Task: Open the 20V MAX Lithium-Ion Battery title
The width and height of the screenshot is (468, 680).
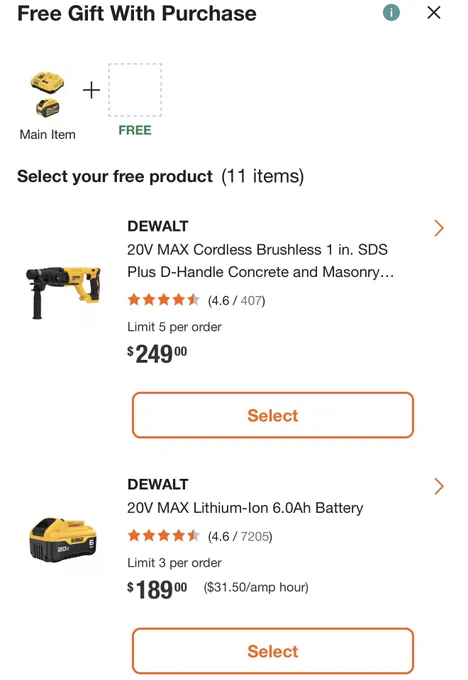Action: tap(245, 508)
